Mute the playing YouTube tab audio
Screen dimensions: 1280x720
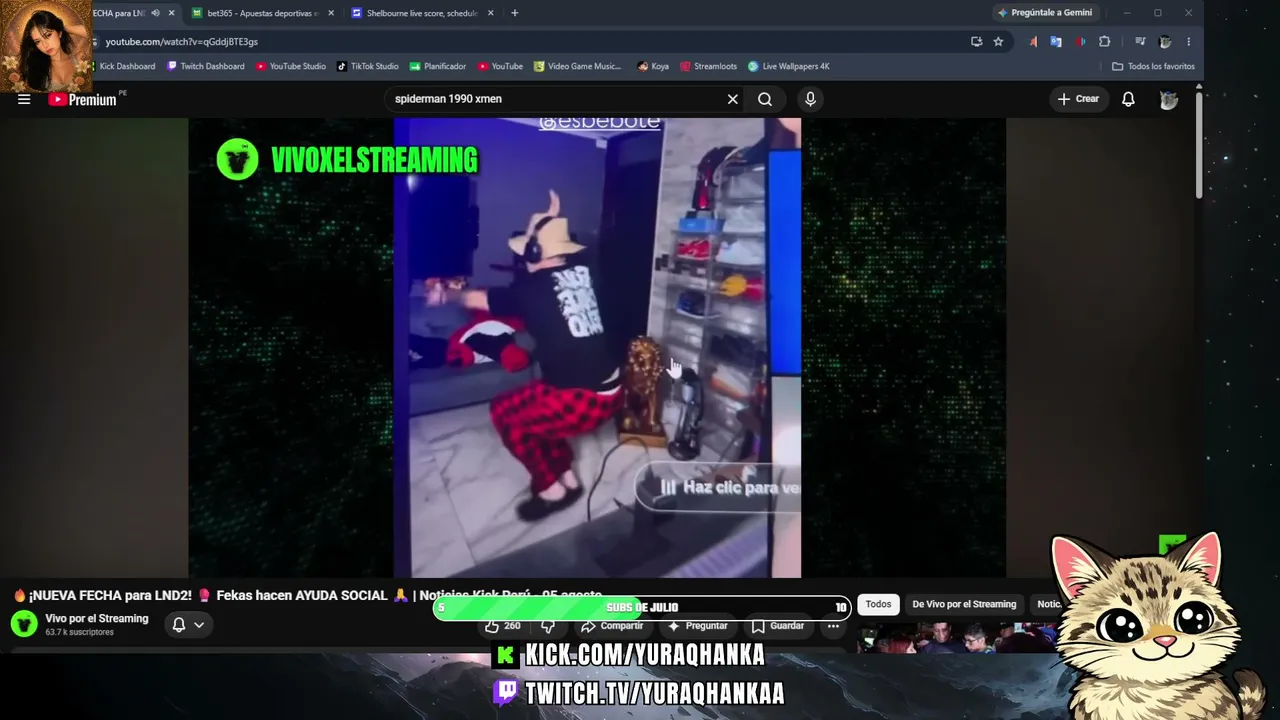point(155,13)
